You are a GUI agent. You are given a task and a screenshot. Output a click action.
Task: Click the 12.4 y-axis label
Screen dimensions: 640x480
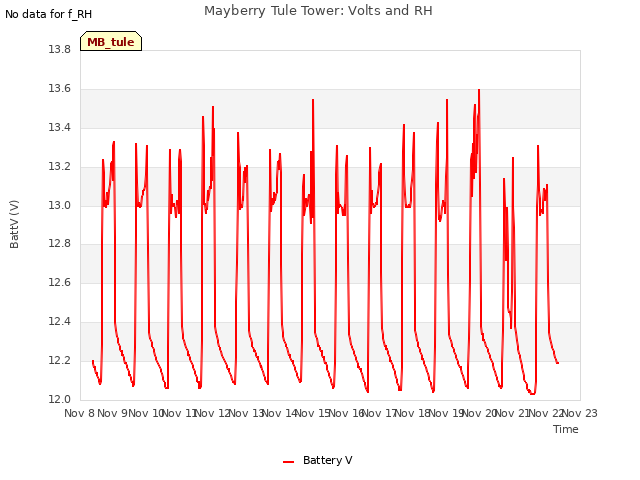point(60,322)
